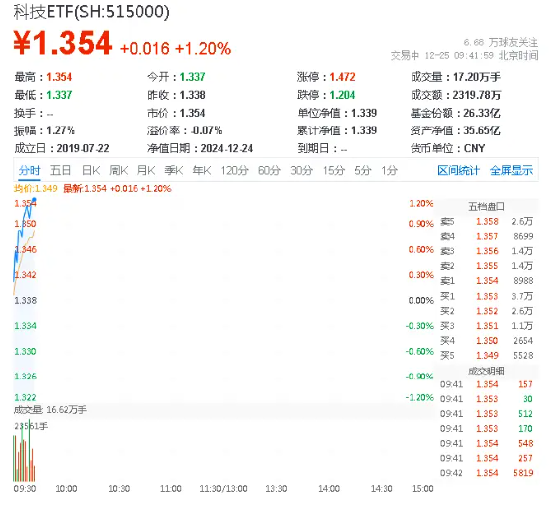
Task: Switch to the 季K tab
Action: click(x=174, y=171)
